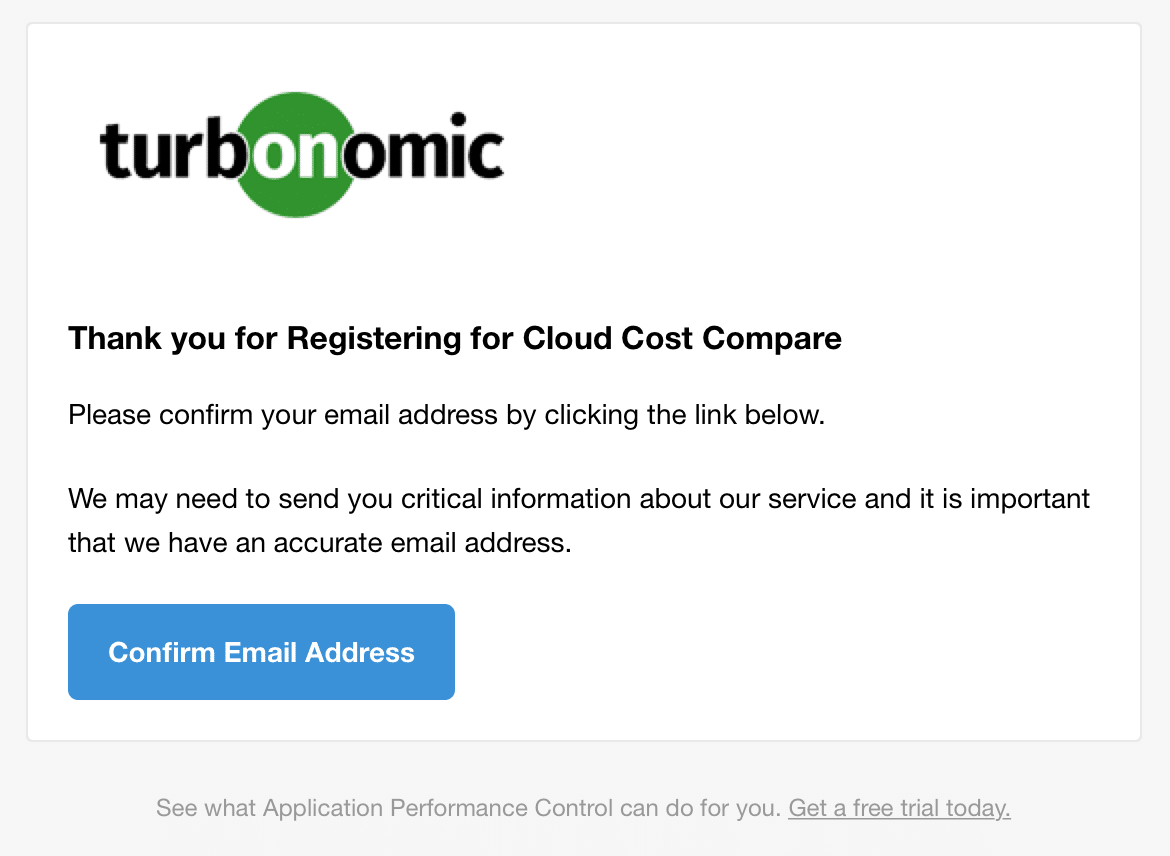This screenshot has height=856, width=1170.
Task: Open the "Get a free trial today" link
Action: point(899,808)
